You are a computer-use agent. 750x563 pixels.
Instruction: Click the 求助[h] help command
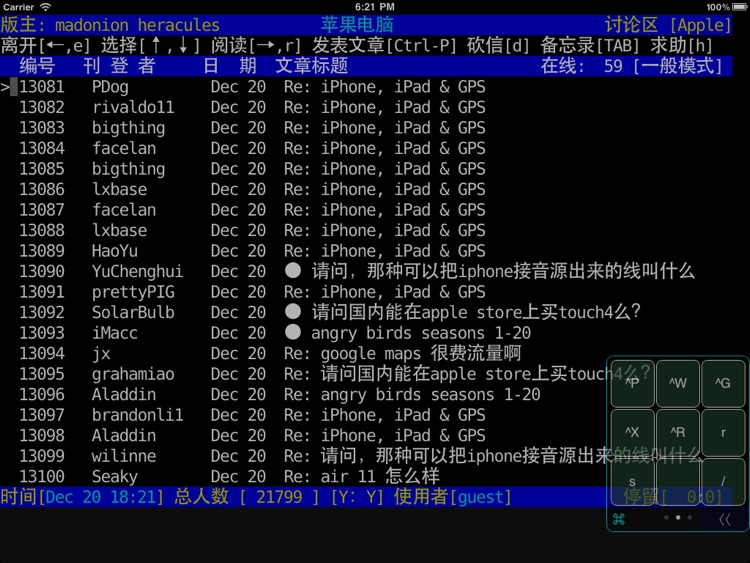682,45
